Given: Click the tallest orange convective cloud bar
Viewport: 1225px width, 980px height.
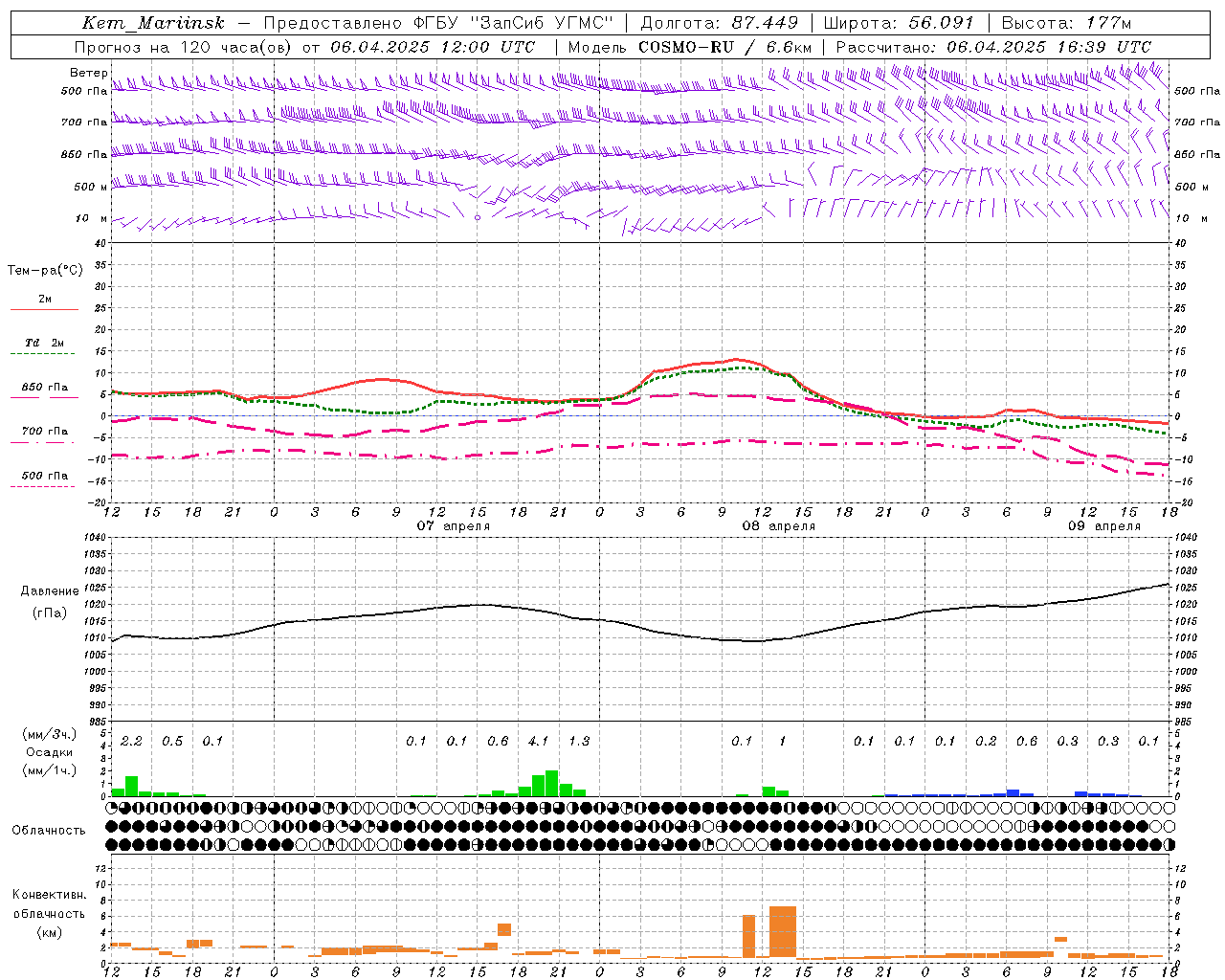Looking at the screenshot, I should [783, 931].
